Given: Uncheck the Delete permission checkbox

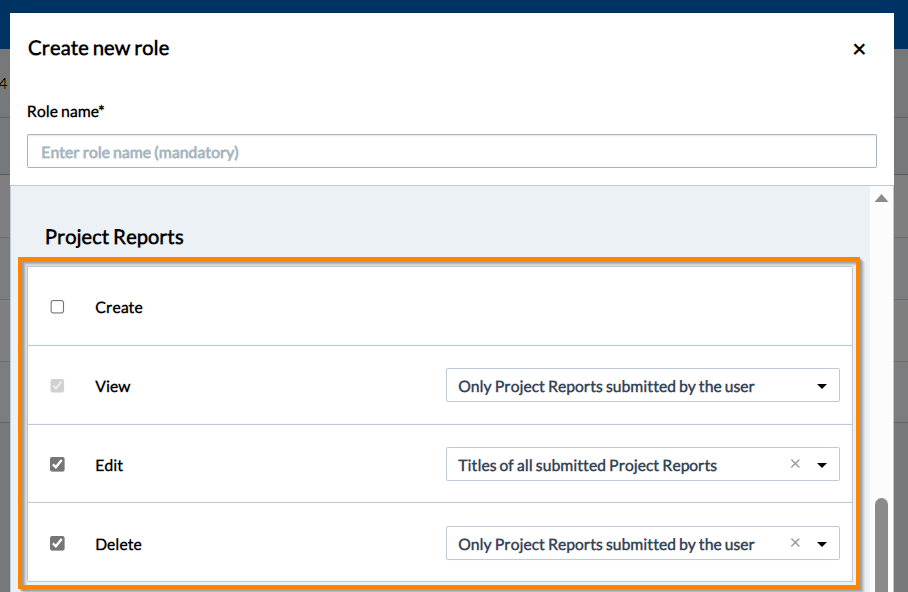Looking at the screenshot, I should click(x=57, y=543).
